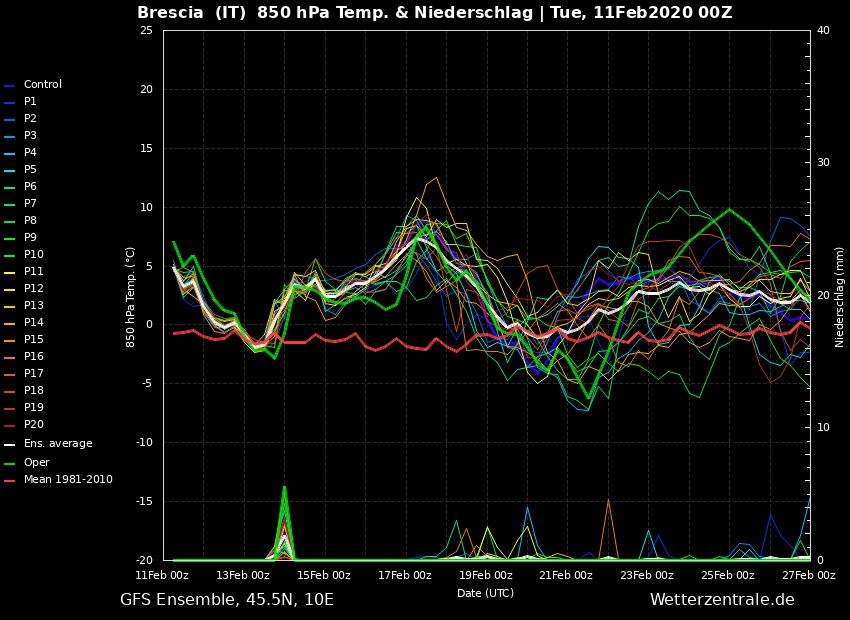Click the red Mean 1981-2010 color marker
The image size is (850, 620).
9,481
